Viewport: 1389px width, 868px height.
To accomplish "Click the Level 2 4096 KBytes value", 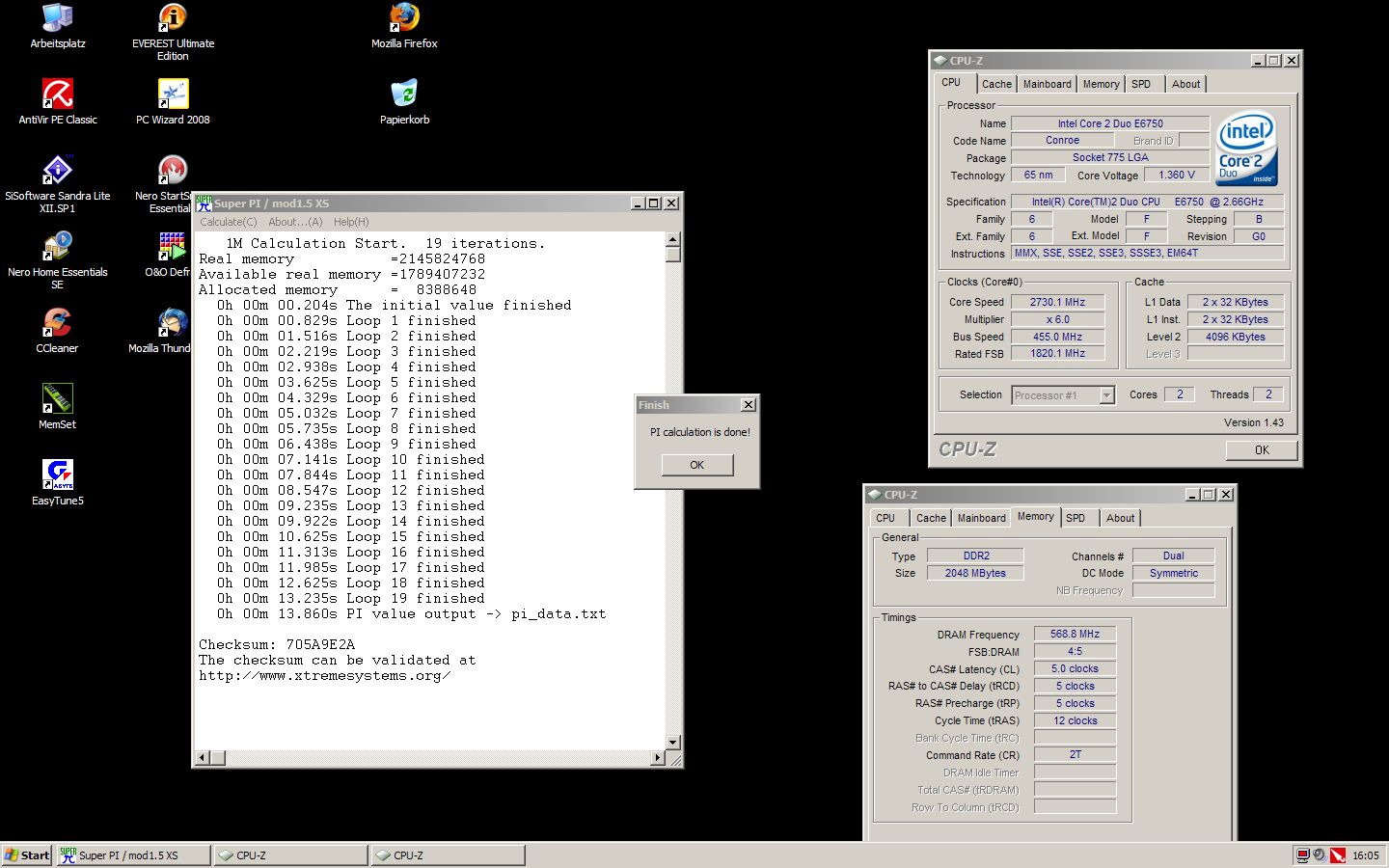I will (1236, 337).
